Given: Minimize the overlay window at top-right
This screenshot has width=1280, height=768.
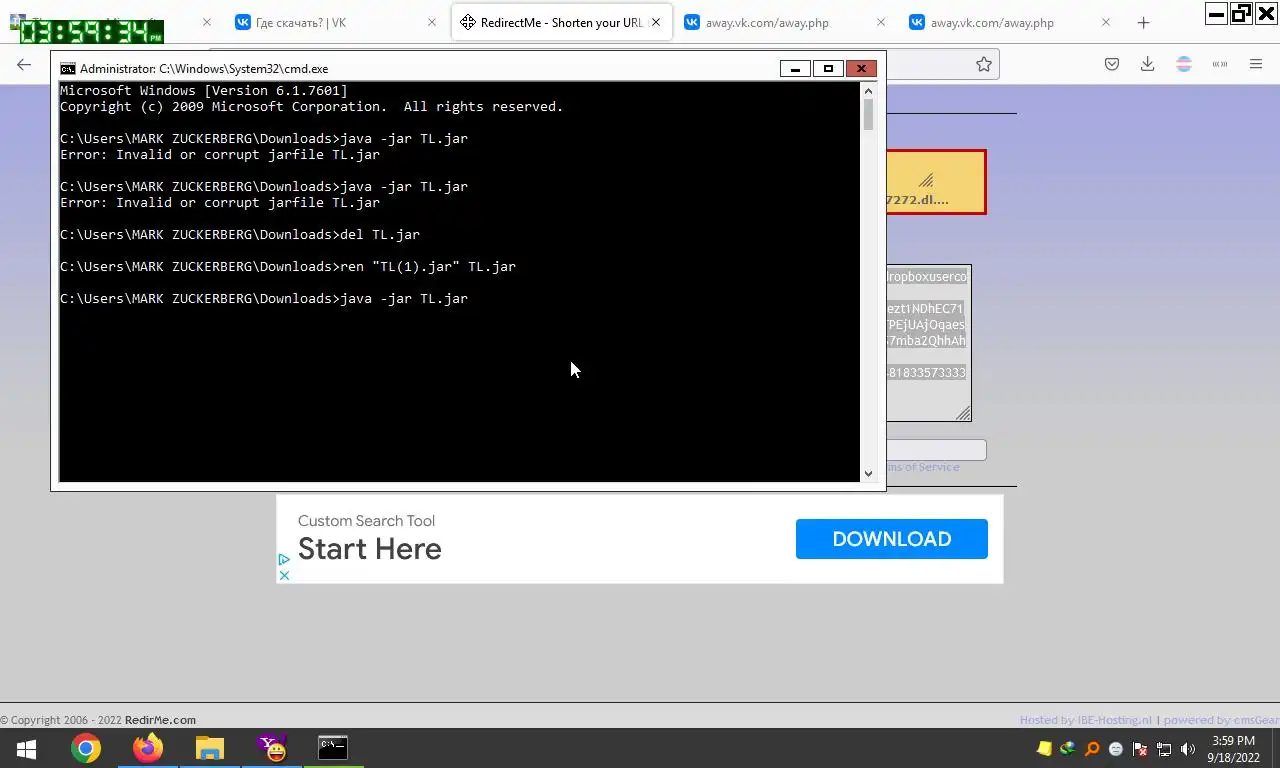Looking at the screenshot, I should (x=1216, y=13).
